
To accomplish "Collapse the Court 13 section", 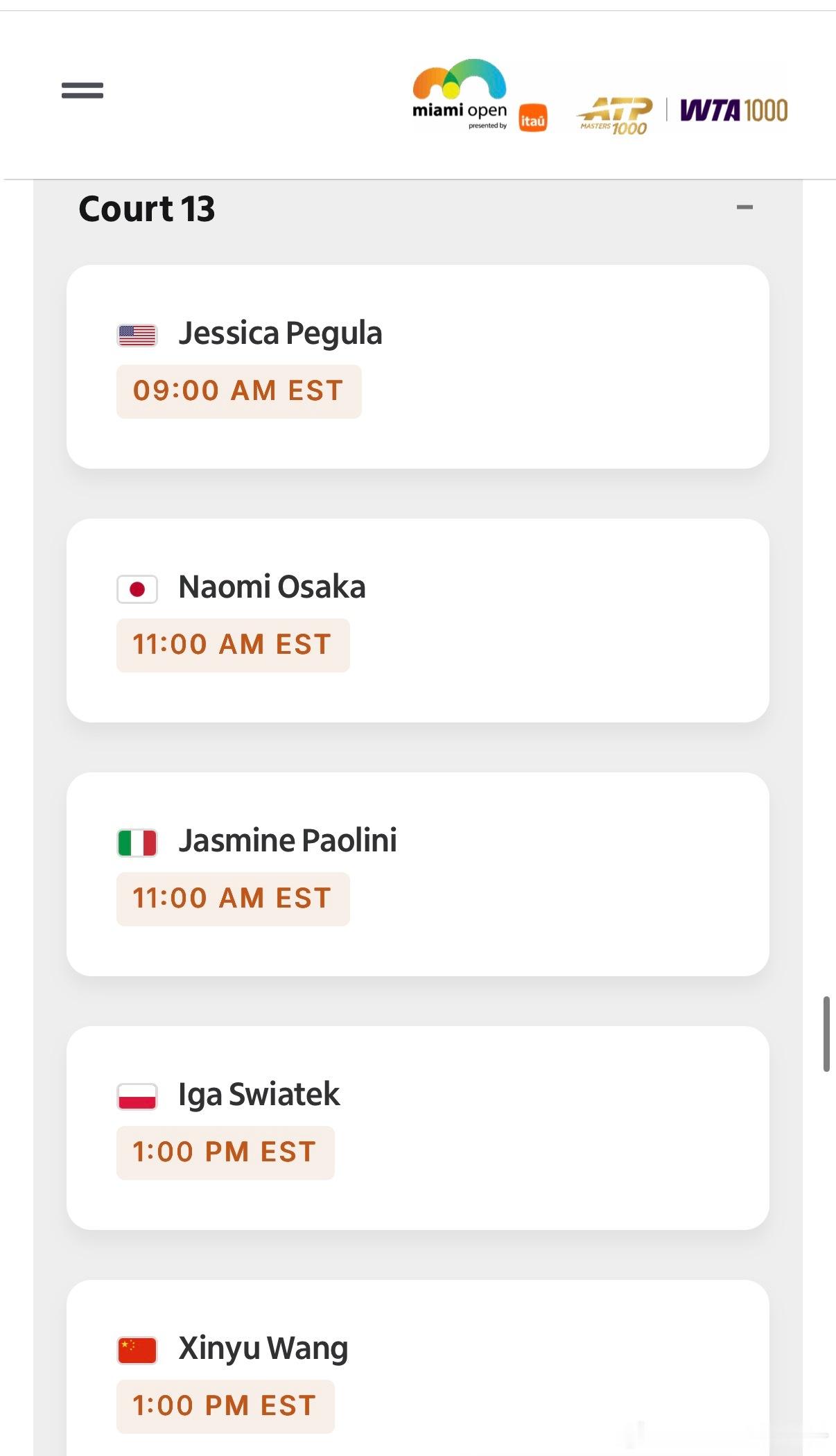I will coord(745,207).
